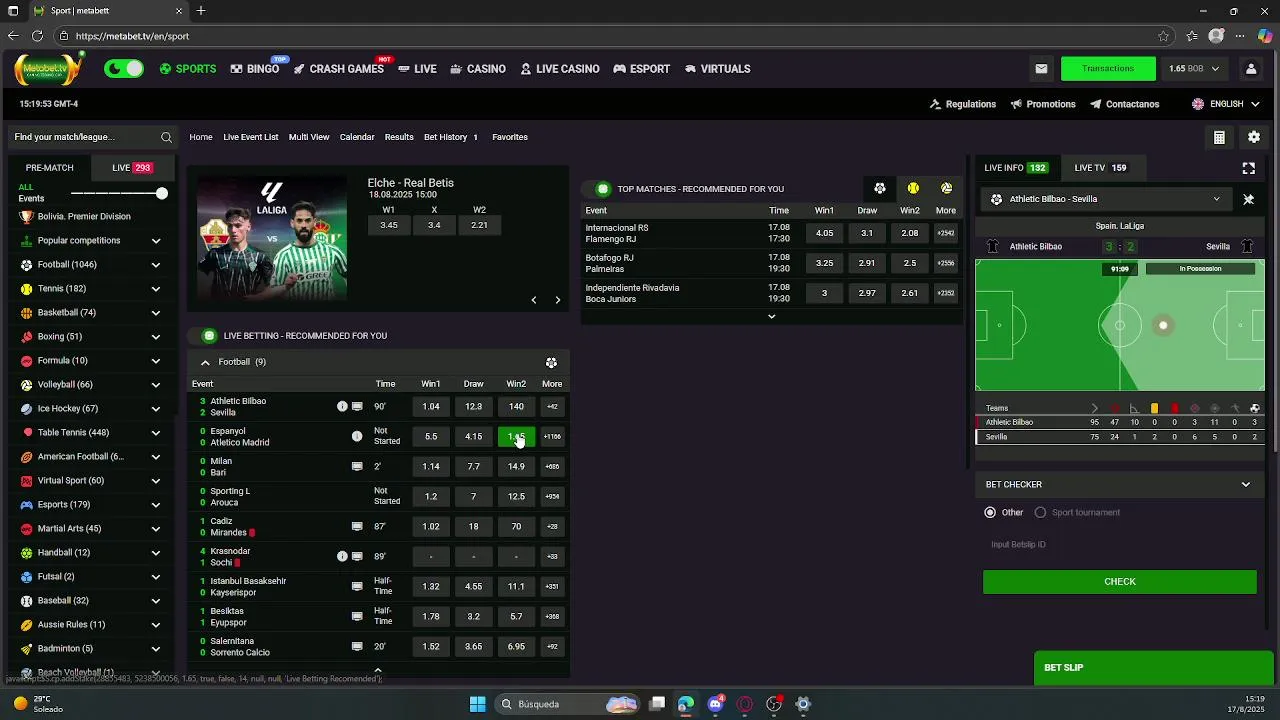
Task: Filter top matches by football icon
Action: [x=879, y=188]
